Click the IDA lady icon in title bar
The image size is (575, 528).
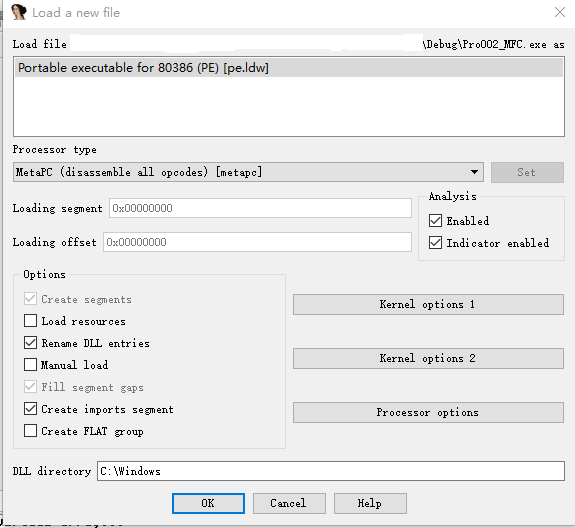tap(19, 12)
